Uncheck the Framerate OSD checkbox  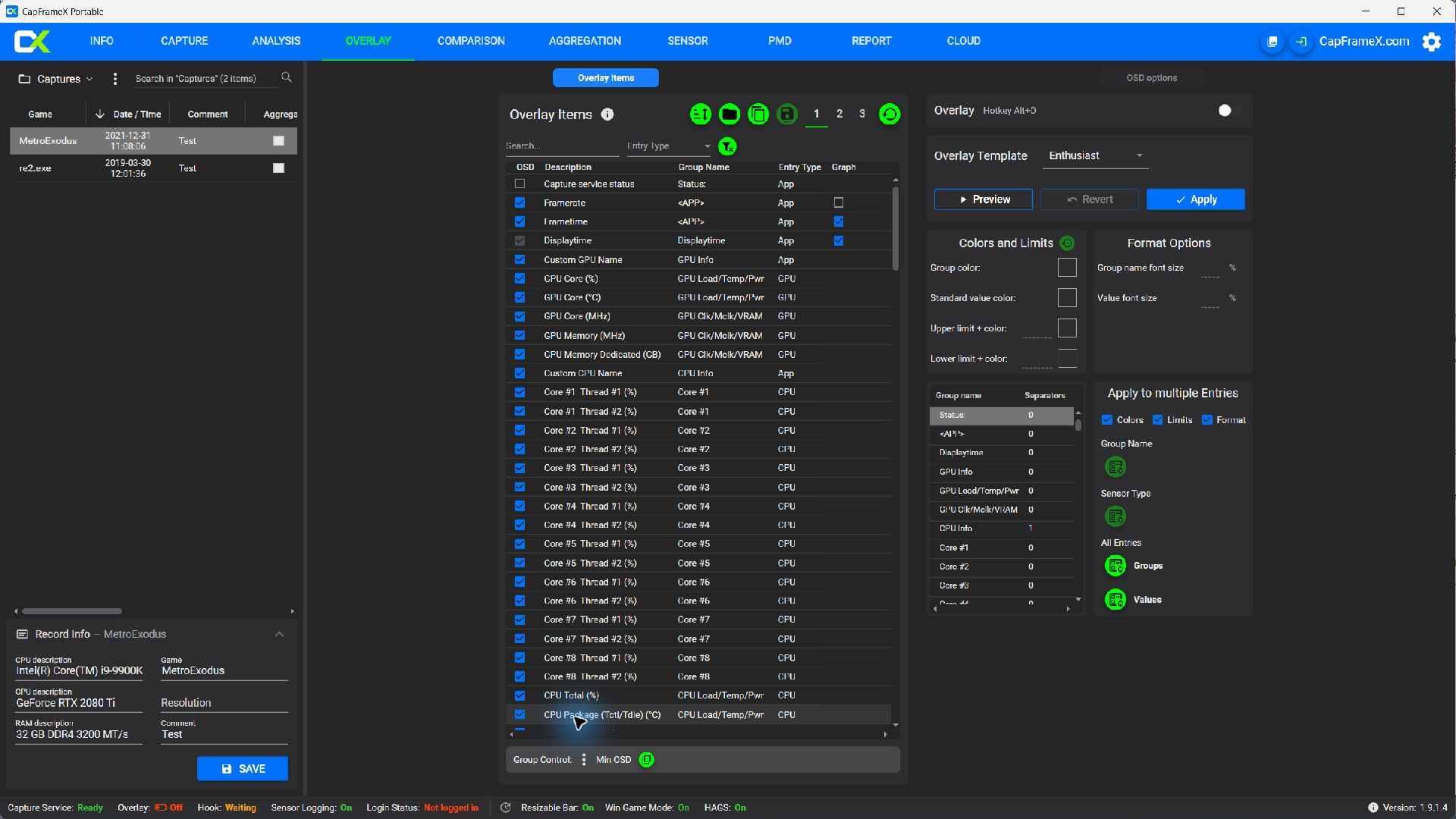pyautogui.click(x=519, y=203)
